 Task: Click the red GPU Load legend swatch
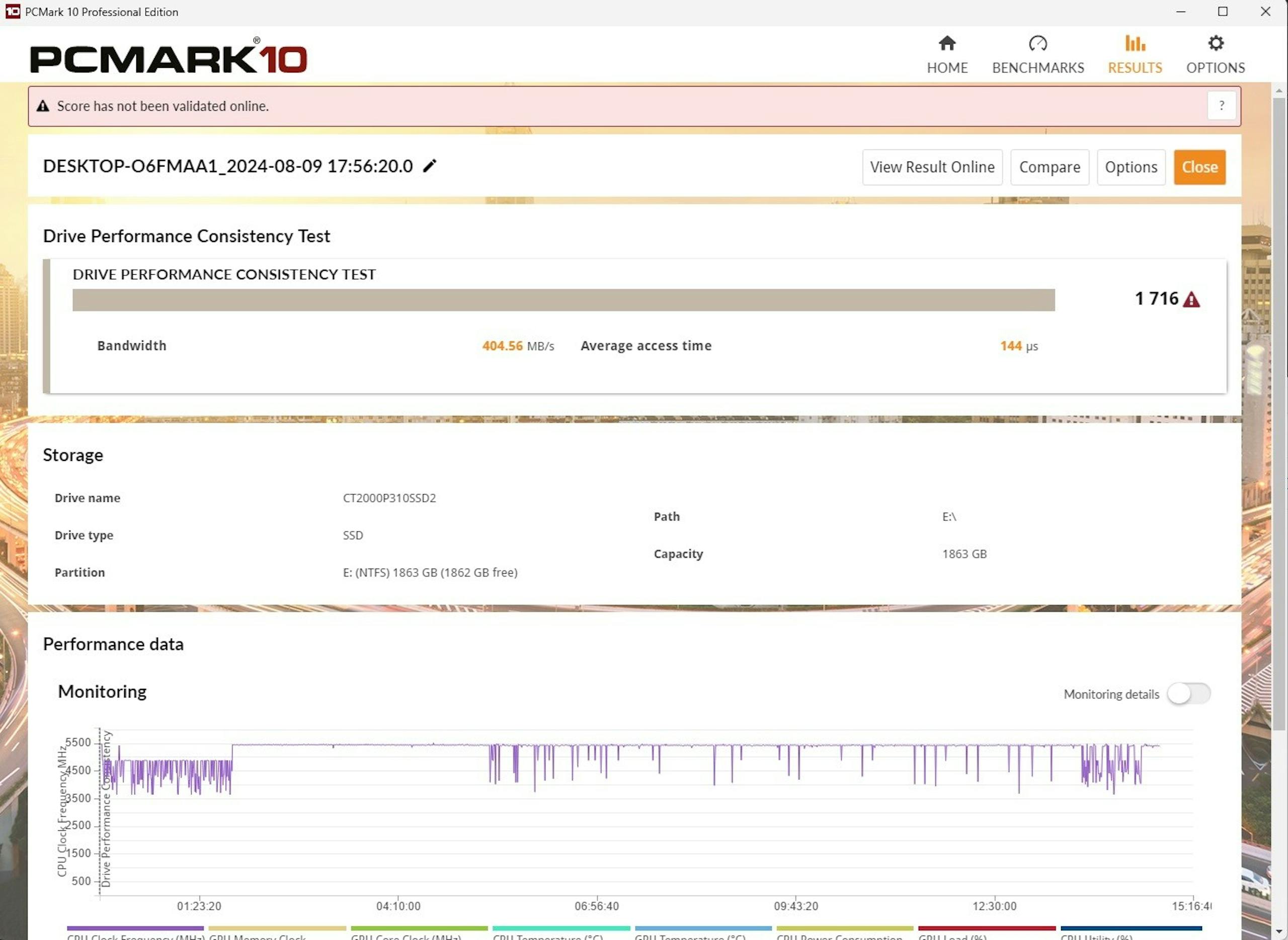[x=987, y=928]
